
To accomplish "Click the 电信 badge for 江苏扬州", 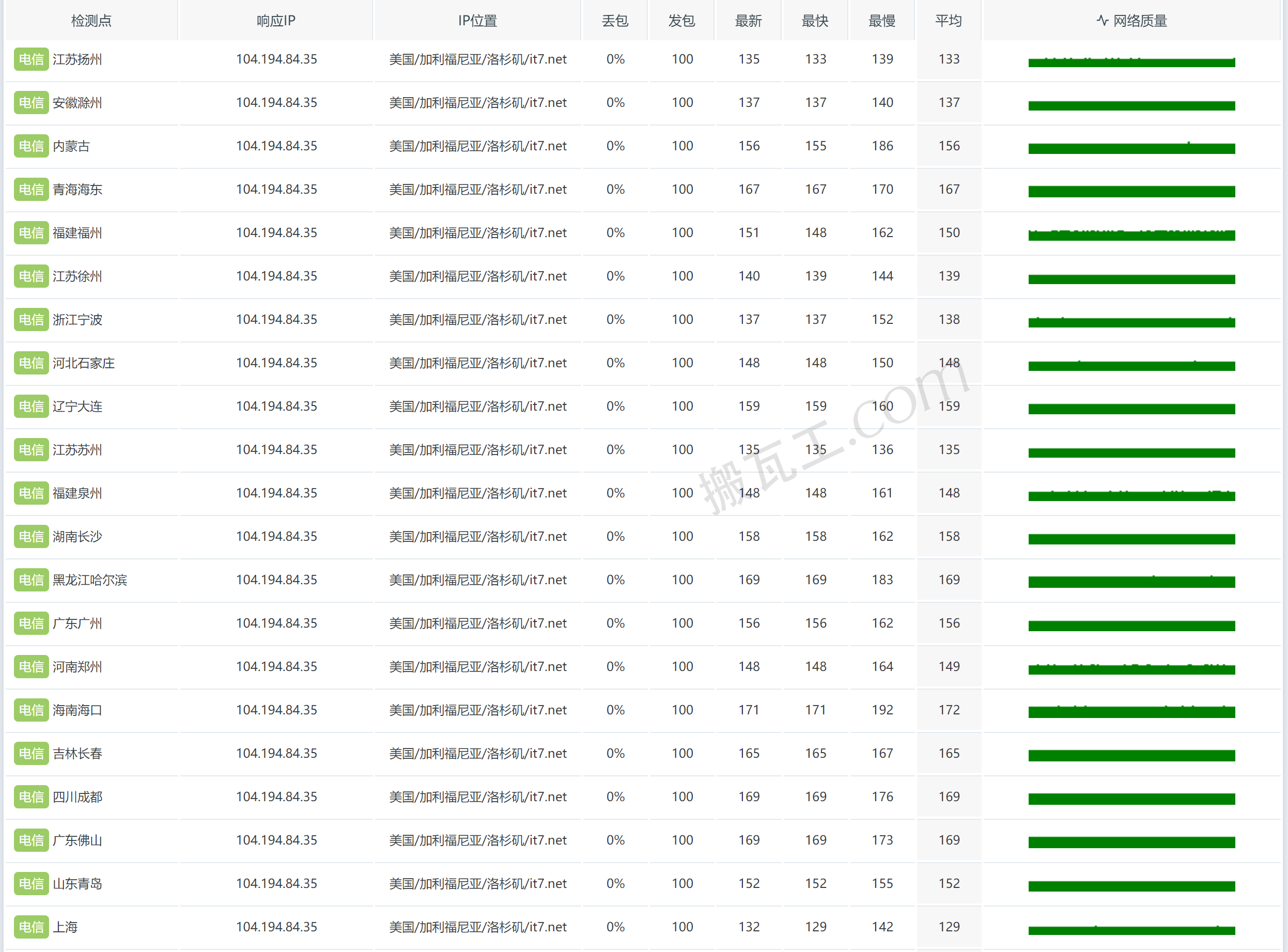I will click(31, 59).
